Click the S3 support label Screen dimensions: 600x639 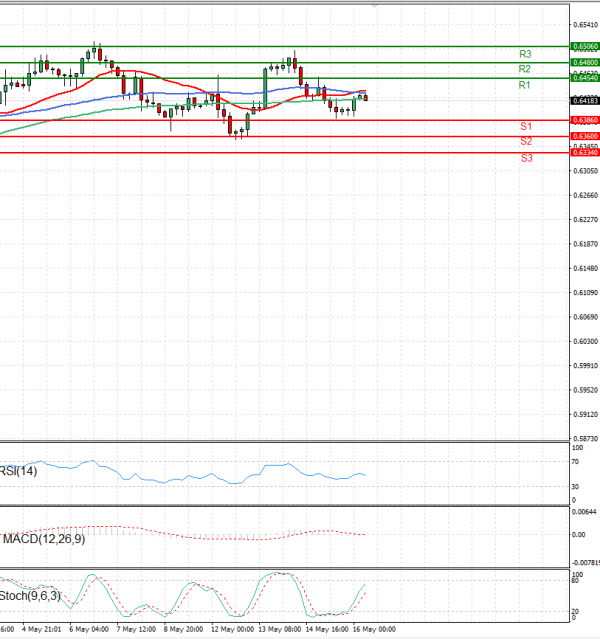525,158
